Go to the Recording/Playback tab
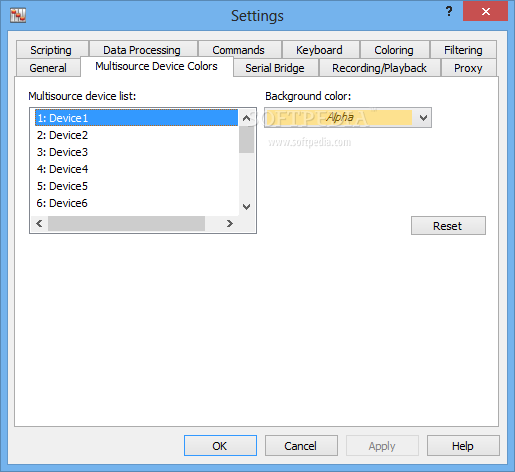Screen dimensions: 515x472 379,68
